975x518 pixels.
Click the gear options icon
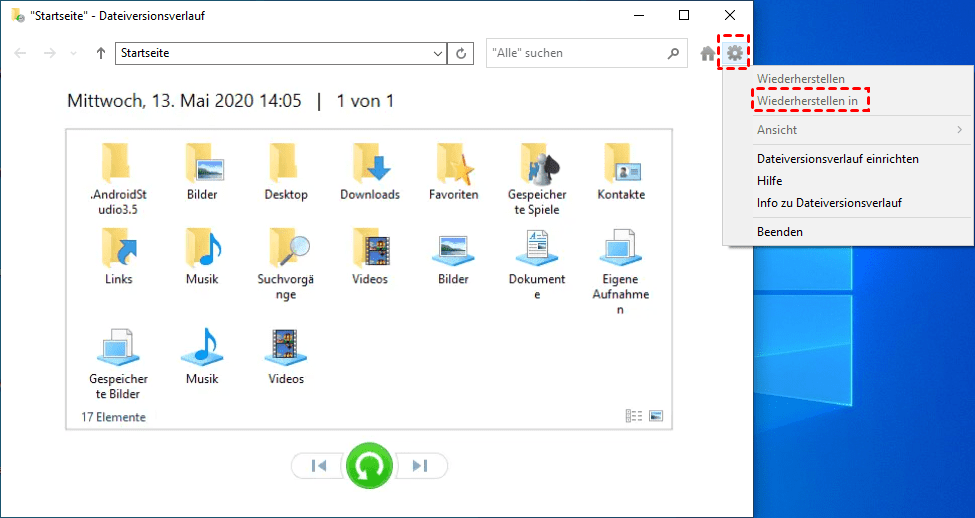735,53
